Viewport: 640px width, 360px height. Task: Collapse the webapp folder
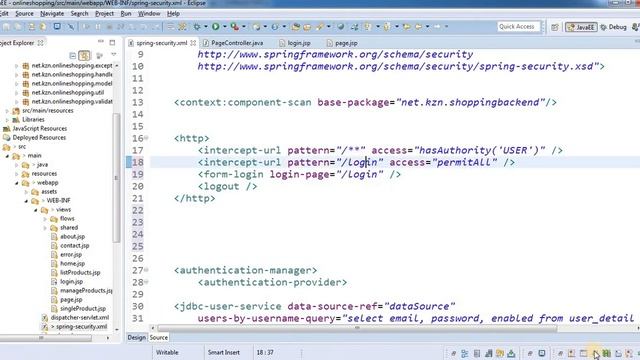tap(17, 183)
